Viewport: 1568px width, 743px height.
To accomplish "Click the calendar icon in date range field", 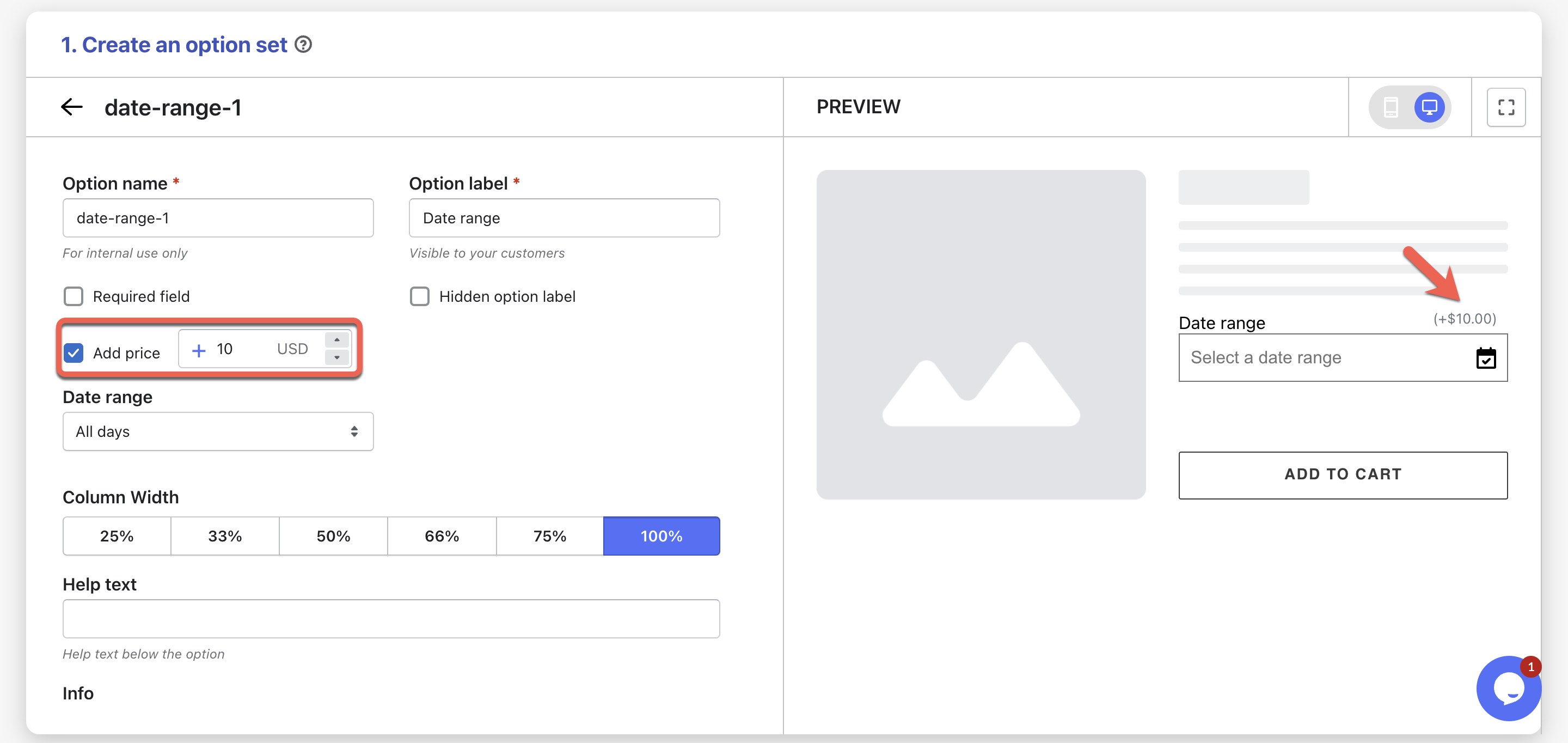I will click(1485, 358).
